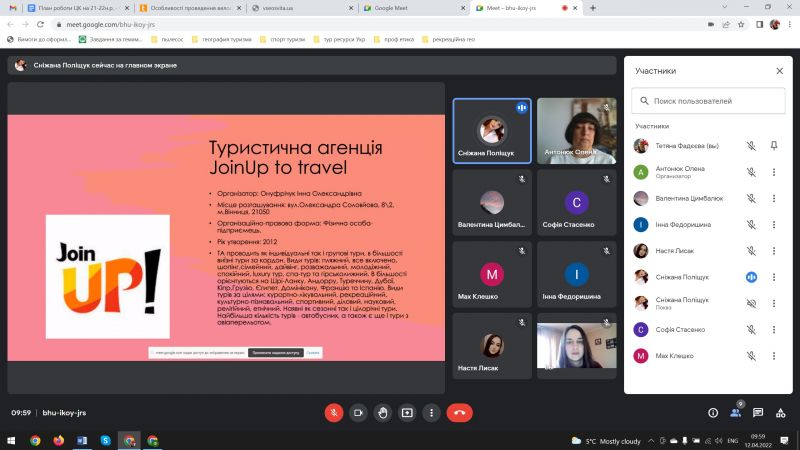Open a new browser tab

click(592, 8)
